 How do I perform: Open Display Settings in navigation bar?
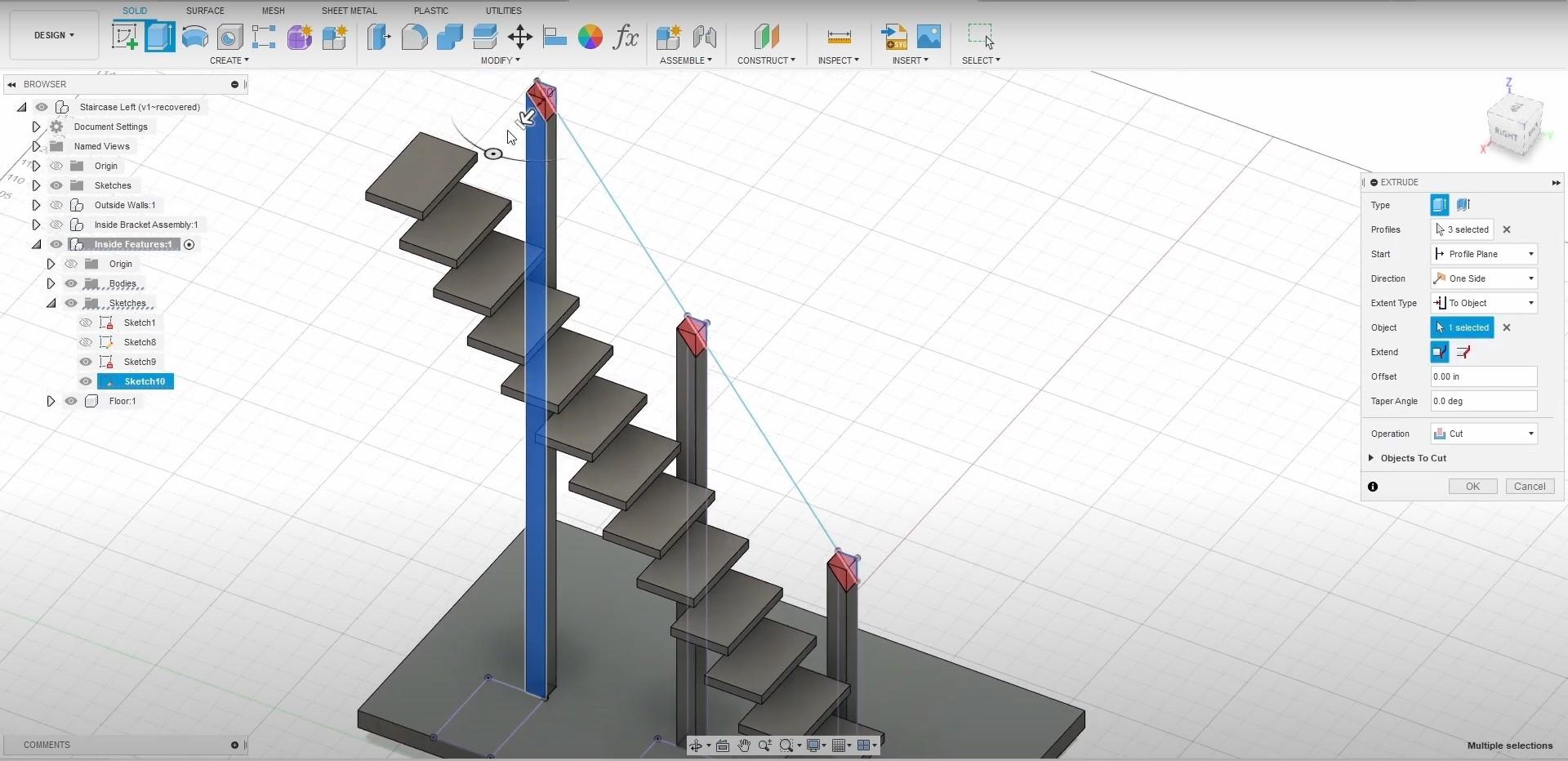pos(813,745)
